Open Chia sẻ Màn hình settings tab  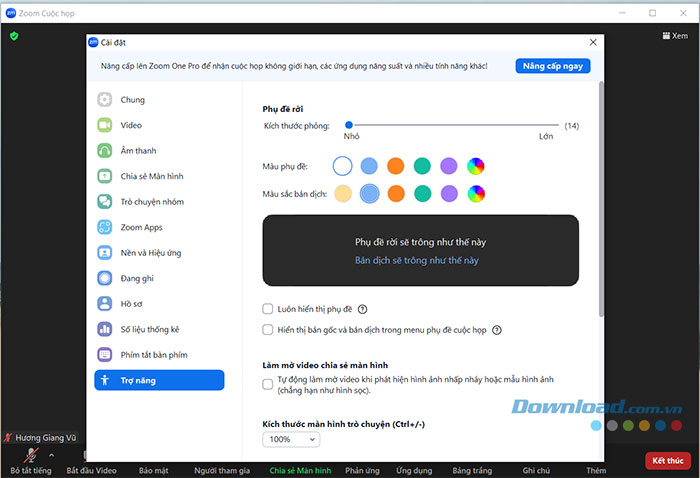[159, 176]
